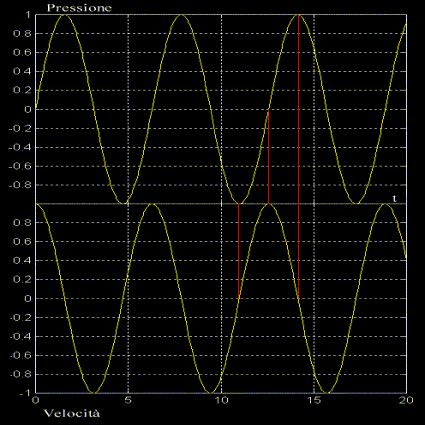
Task: Click the middle red vertical marker line
Action: pos(268,156)
